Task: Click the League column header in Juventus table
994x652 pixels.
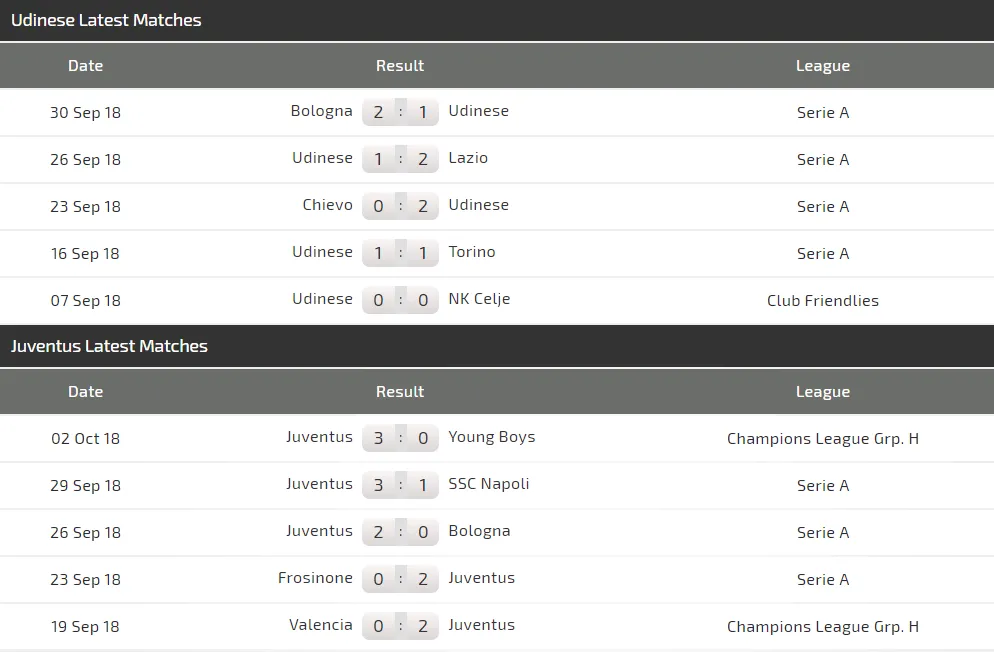Action: pos(822,392)
